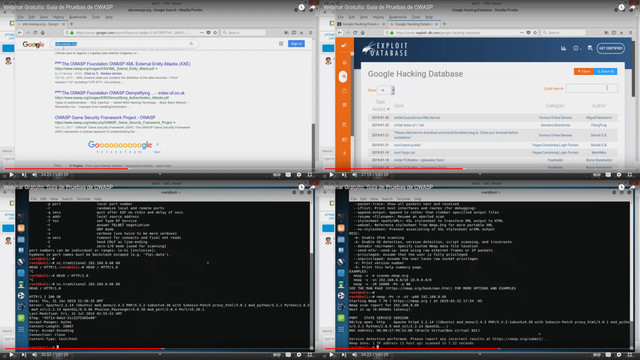This screenshot has width=640, height=360.
Task: Open settings gear in bottom-left player
Action: [299, 355]
